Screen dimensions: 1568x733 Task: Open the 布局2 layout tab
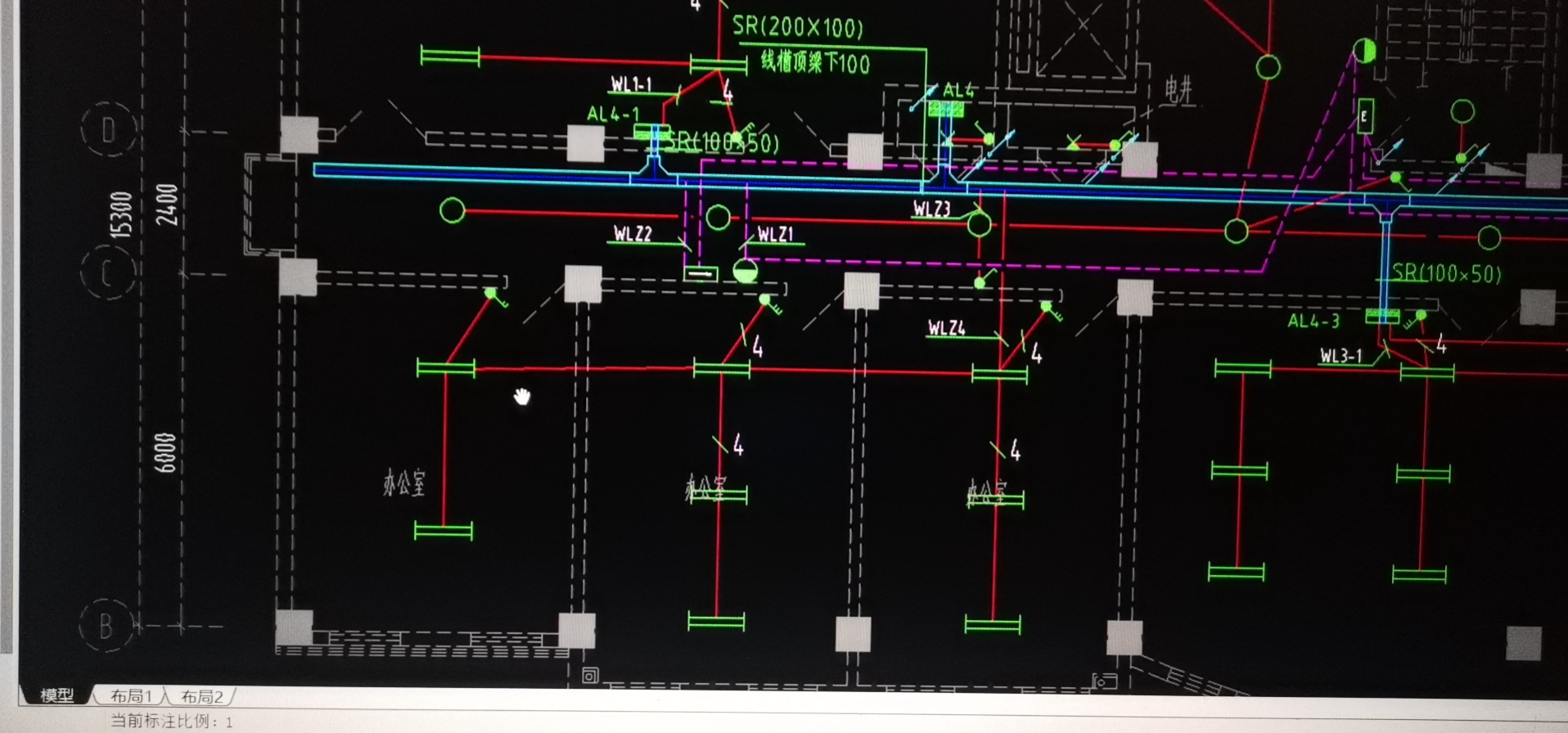coord(202,696)
